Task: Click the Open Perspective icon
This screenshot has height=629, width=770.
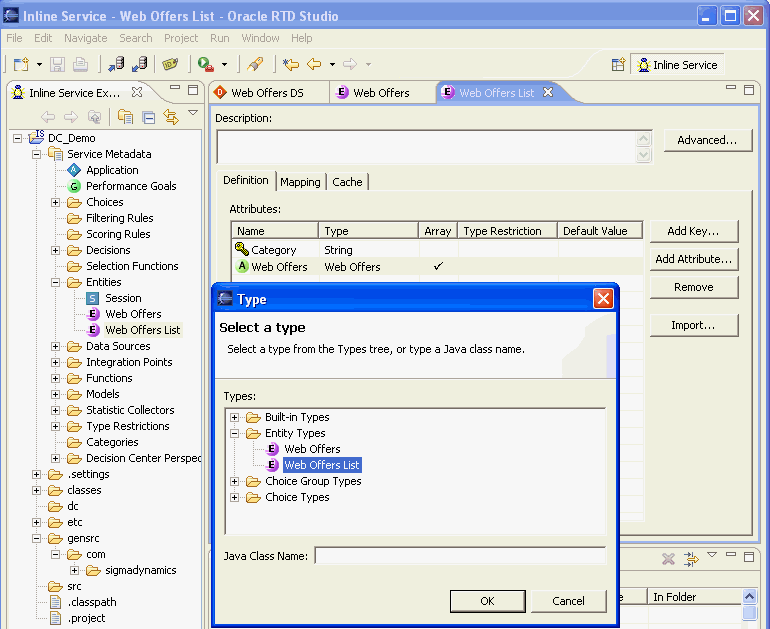Action: click(618, 65)
